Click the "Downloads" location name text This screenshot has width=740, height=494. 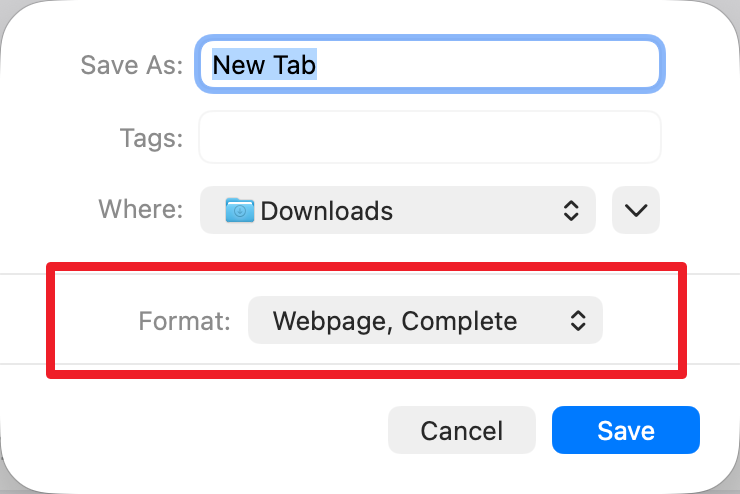click(x=327, y=211)
